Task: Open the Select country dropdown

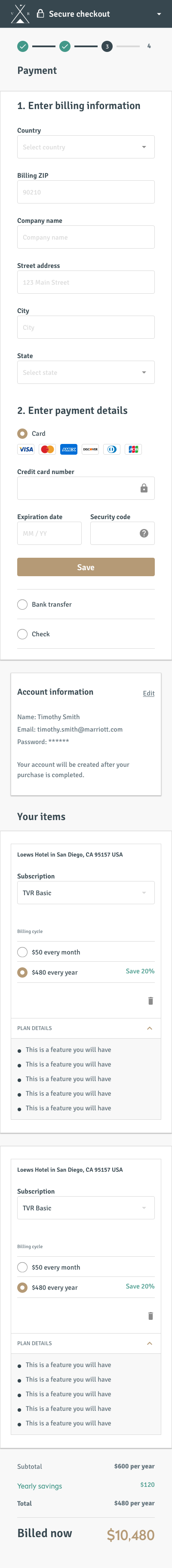Action: [x=86, y=147]
